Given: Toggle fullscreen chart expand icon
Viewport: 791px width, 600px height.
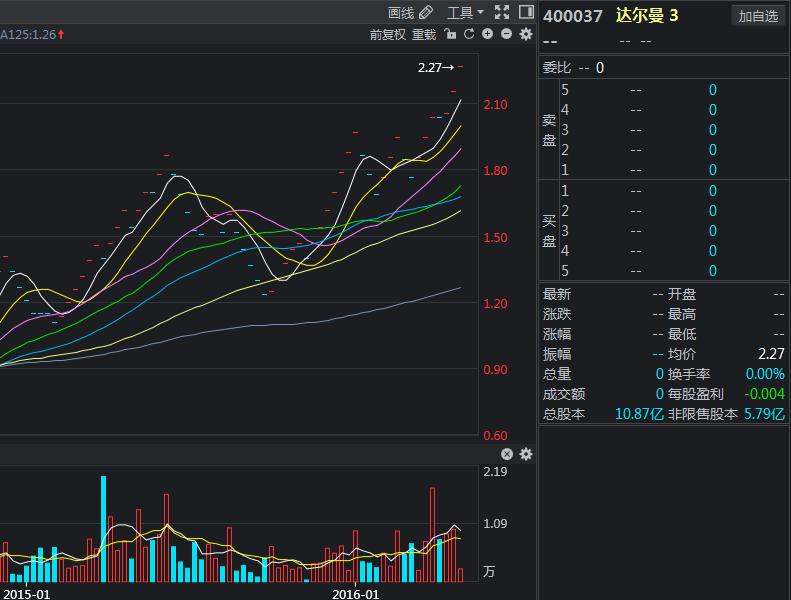Looking at the screenshot, I should 502,12.
